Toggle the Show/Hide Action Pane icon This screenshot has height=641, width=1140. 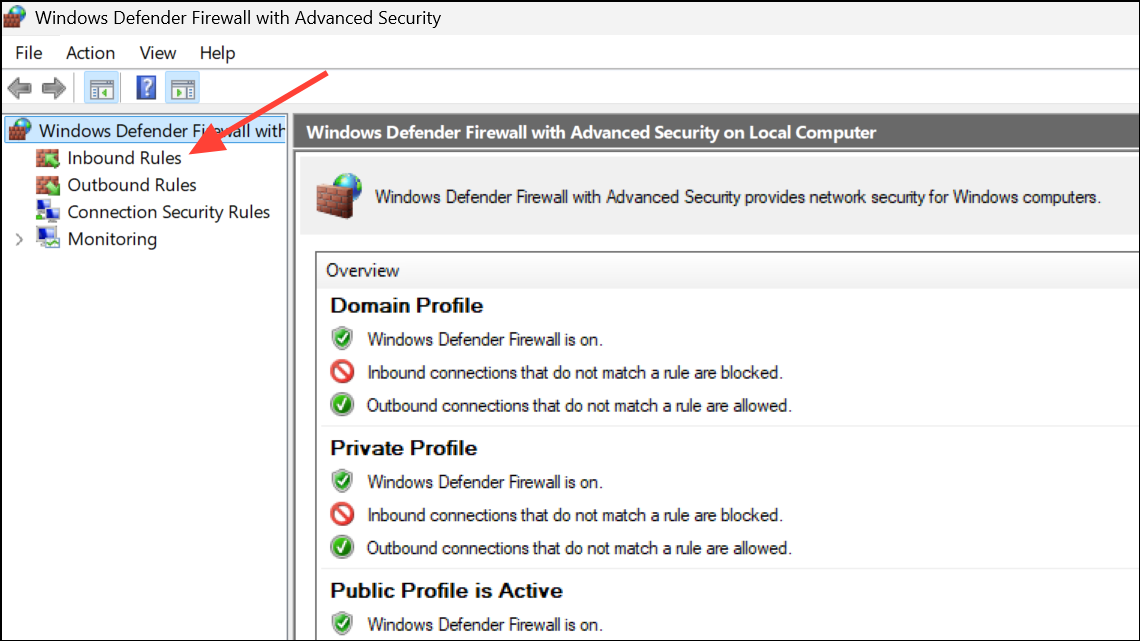(182, 89)
